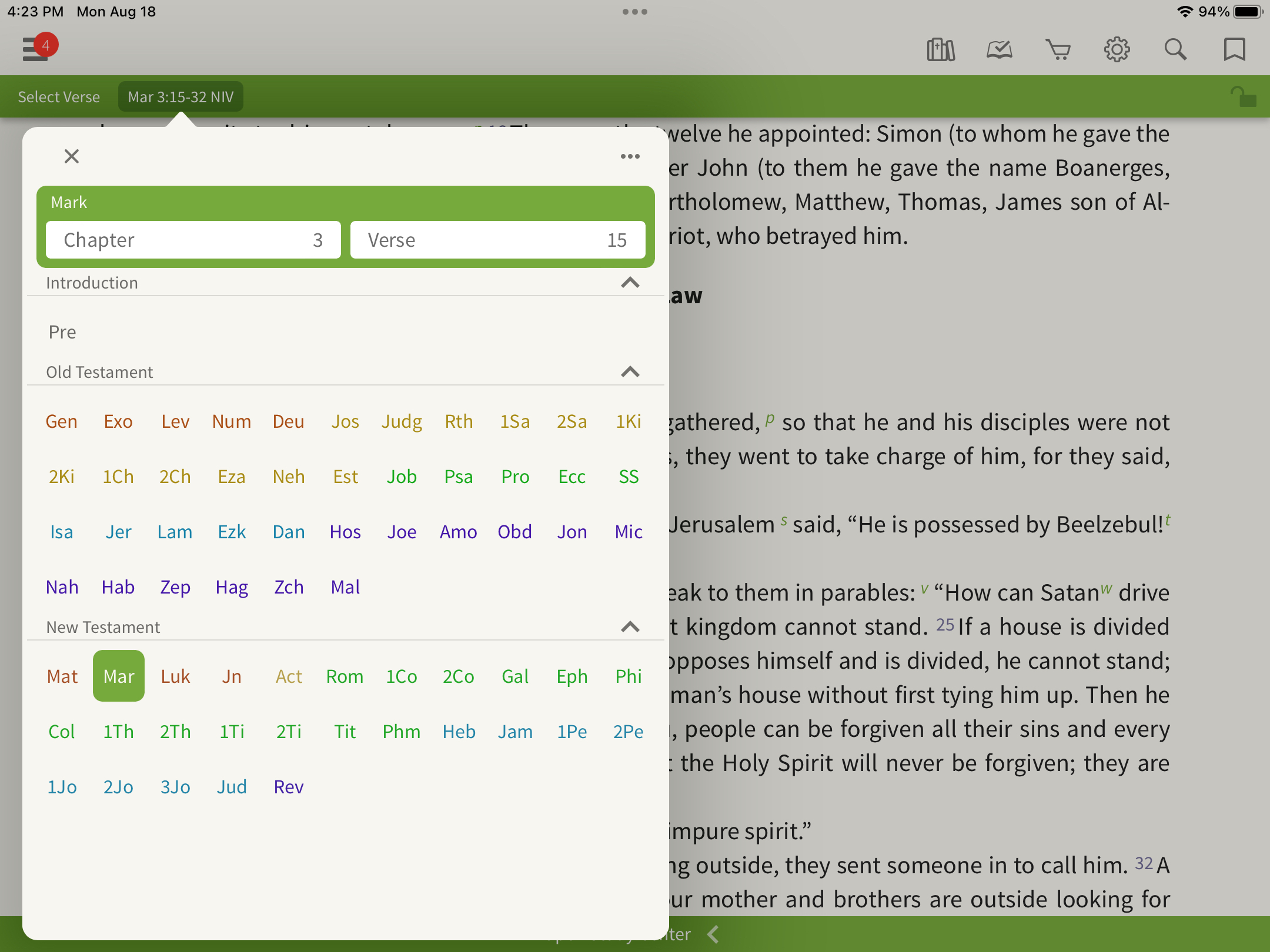1270x952 pixels.
Task: Tap the search magnifier icon
Action: (1175, 50)
